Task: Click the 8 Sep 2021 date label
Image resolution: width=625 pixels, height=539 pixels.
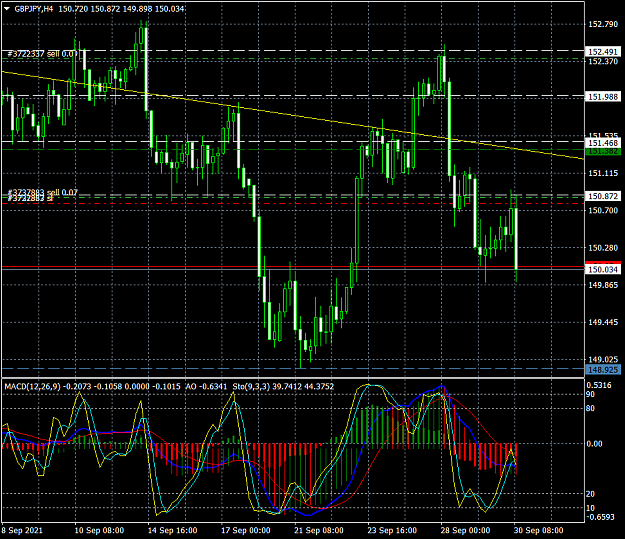Action: point(22,530)
